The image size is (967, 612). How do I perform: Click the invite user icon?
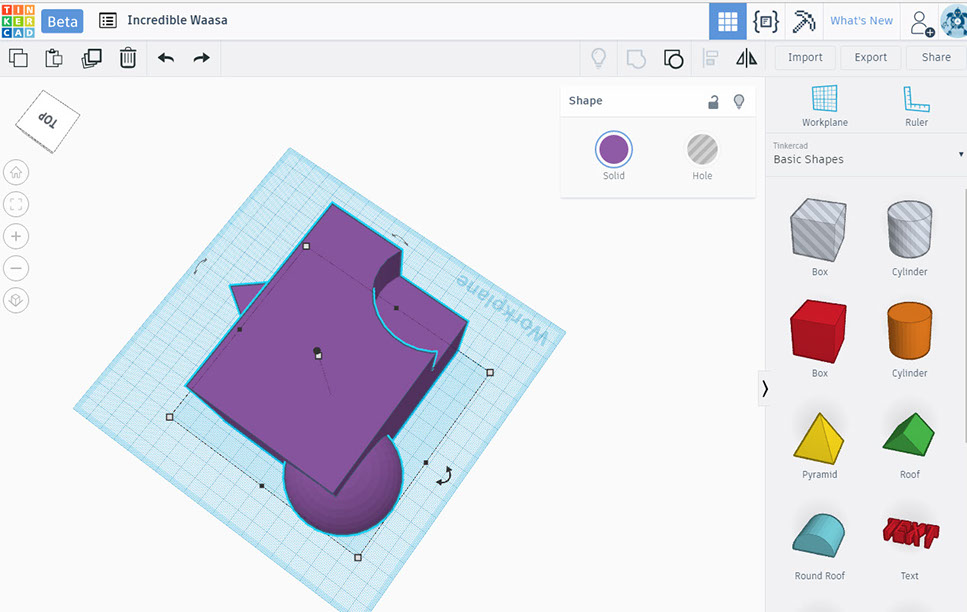pyautogui.click(x=921, y=23)
